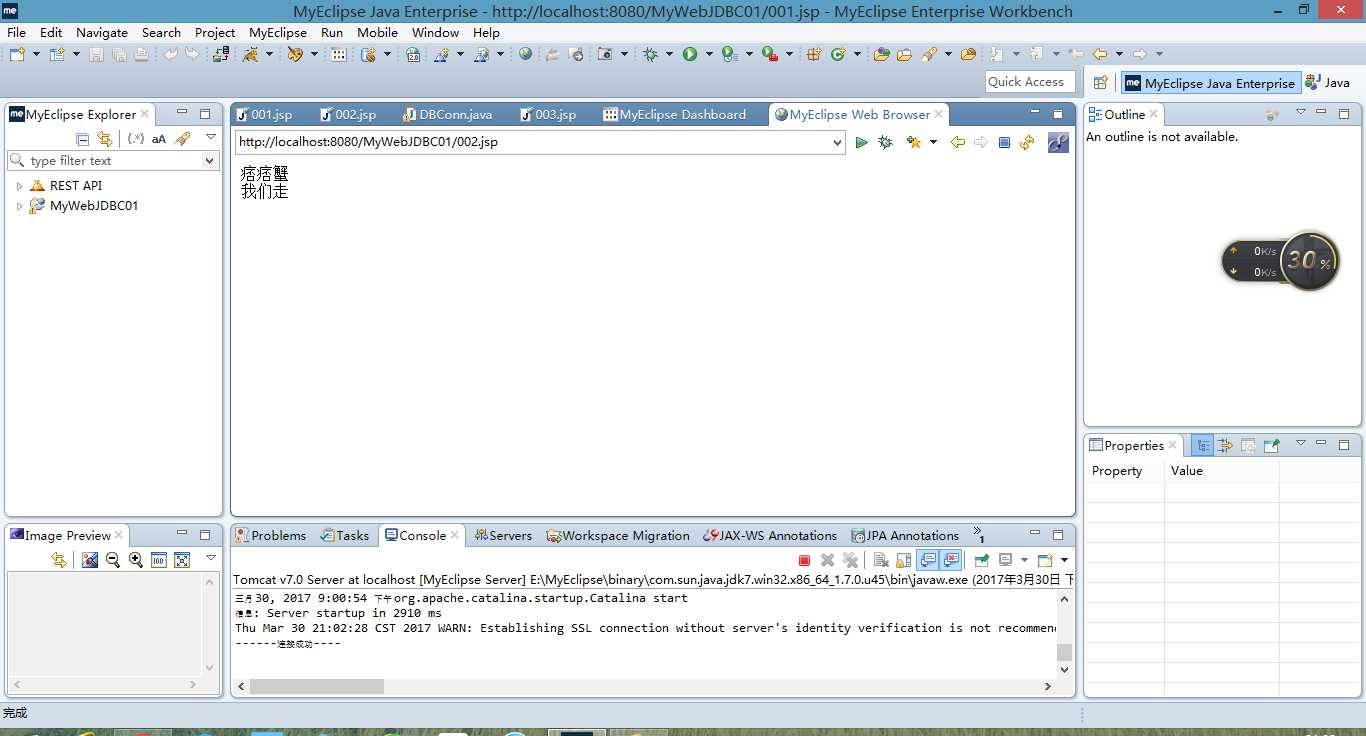Click the browser Go green arrow button

(x=861, y=143)
